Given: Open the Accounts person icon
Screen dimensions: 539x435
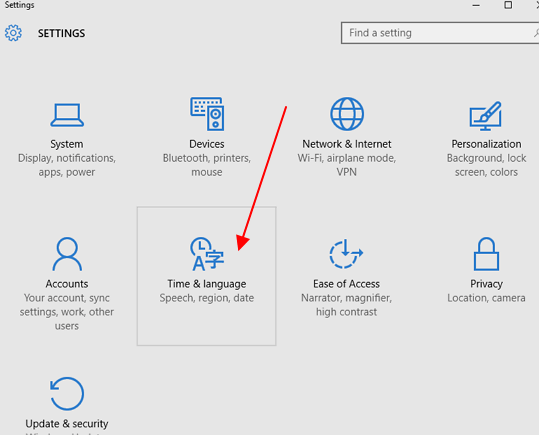Looking at the screenshot, I should pos(67,254).
